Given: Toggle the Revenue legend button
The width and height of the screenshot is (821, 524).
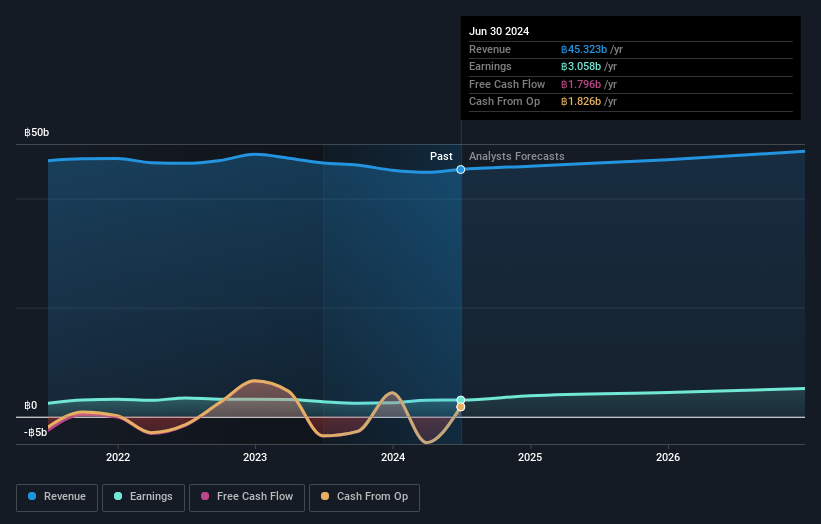Looking at the screenshot, I should 57,497.
